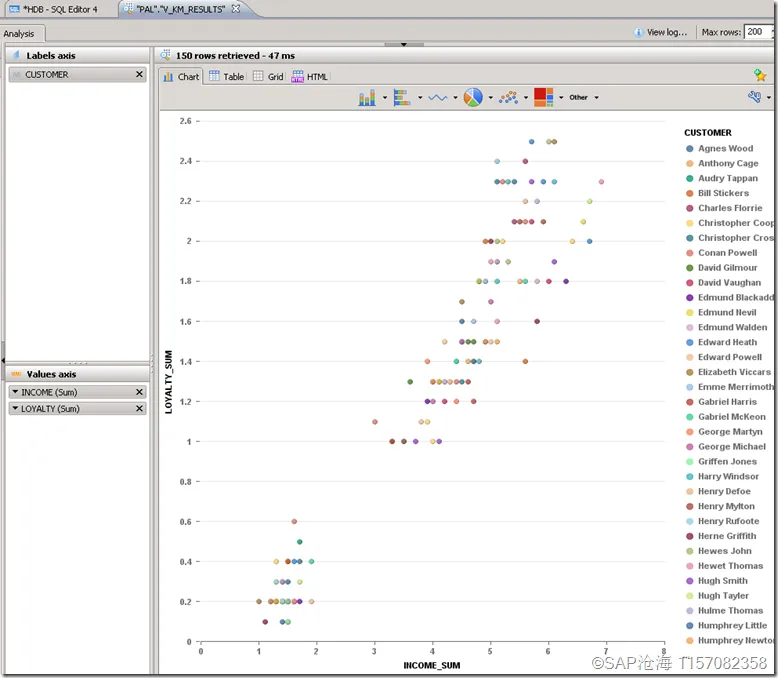Click Harry Windsor legend entry
The height and width of the screenshot is (678, 778).
click(x=722, y=476)
